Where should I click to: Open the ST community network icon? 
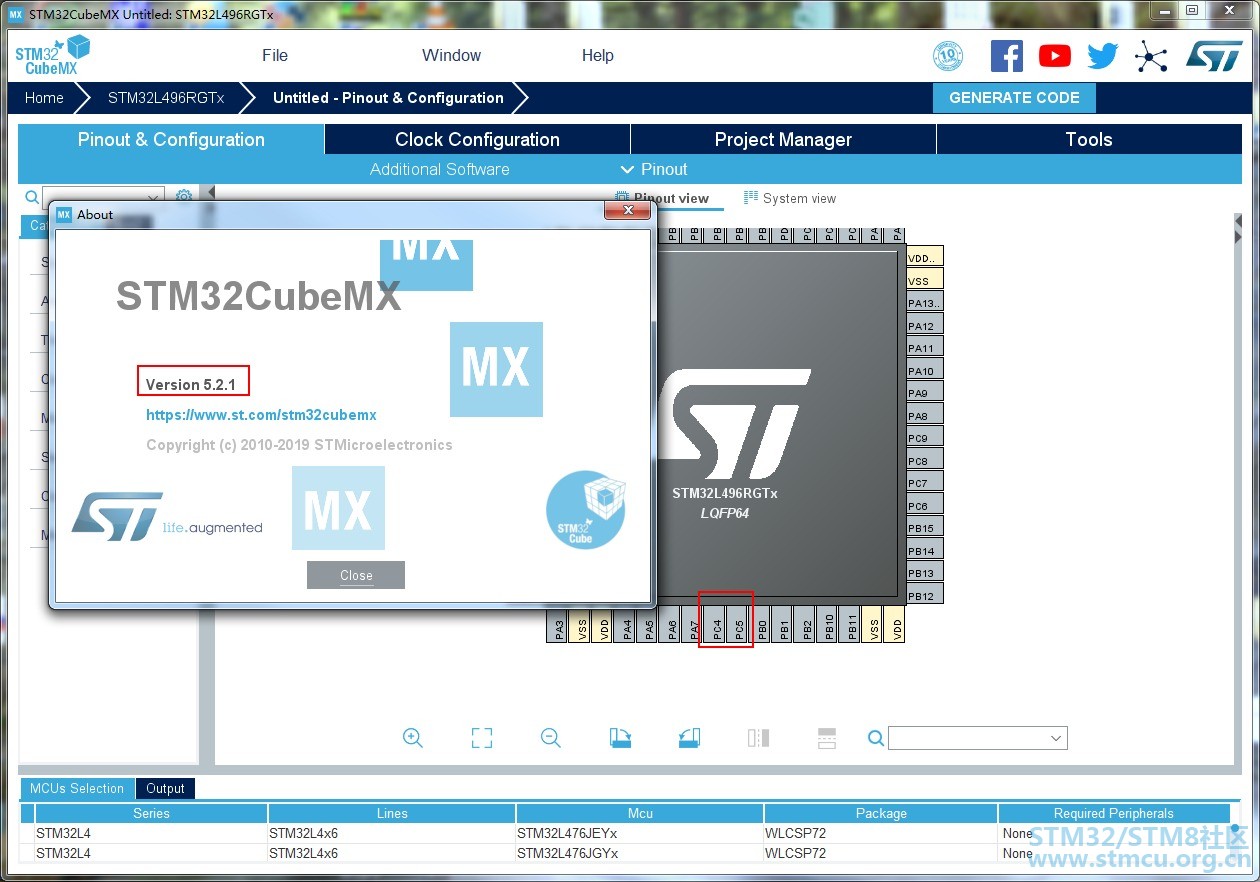click(x=1151, y=56)
